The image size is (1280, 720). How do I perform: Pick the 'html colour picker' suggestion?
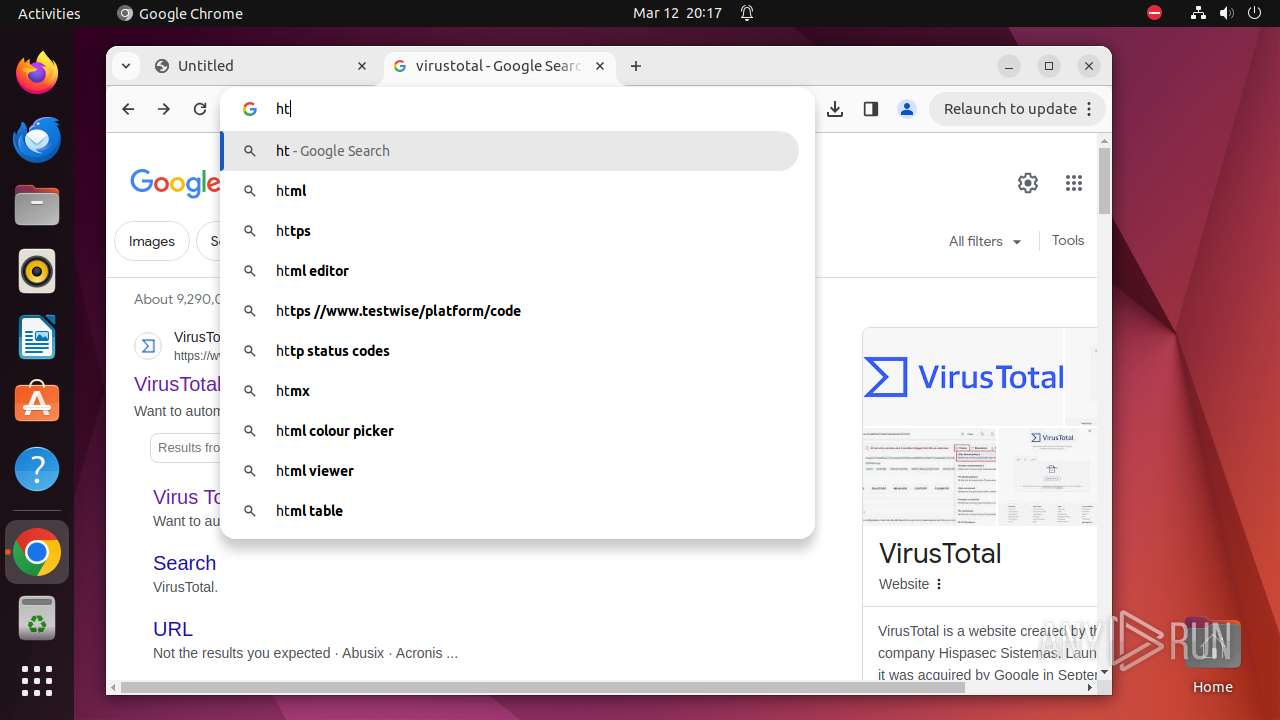[x=510, y=431]
